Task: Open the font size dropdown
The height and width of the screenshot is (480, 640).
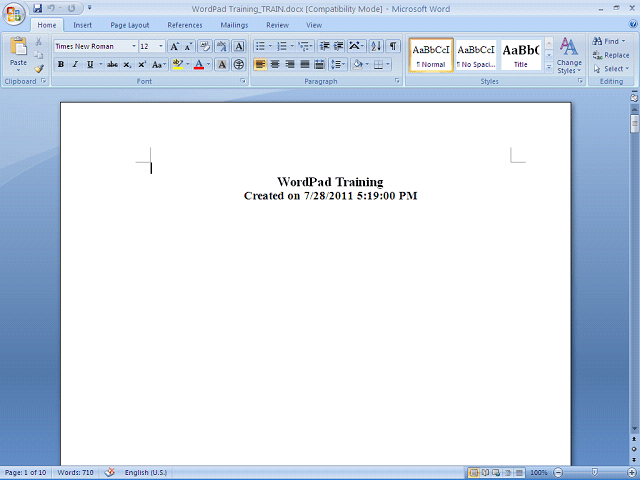Action: pyautogui.click(x=161, y=47)
